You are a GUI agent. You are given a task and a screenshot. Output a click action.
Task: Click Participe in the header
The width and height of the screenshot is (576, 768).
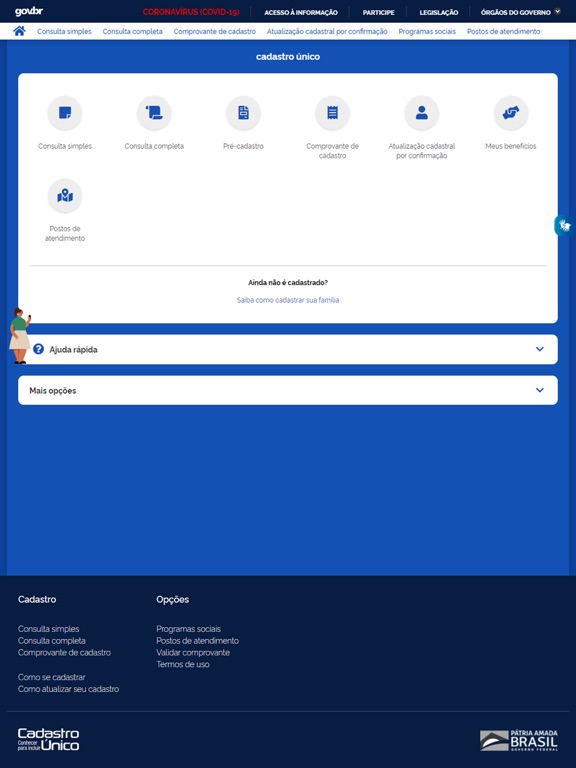point(379,12)
